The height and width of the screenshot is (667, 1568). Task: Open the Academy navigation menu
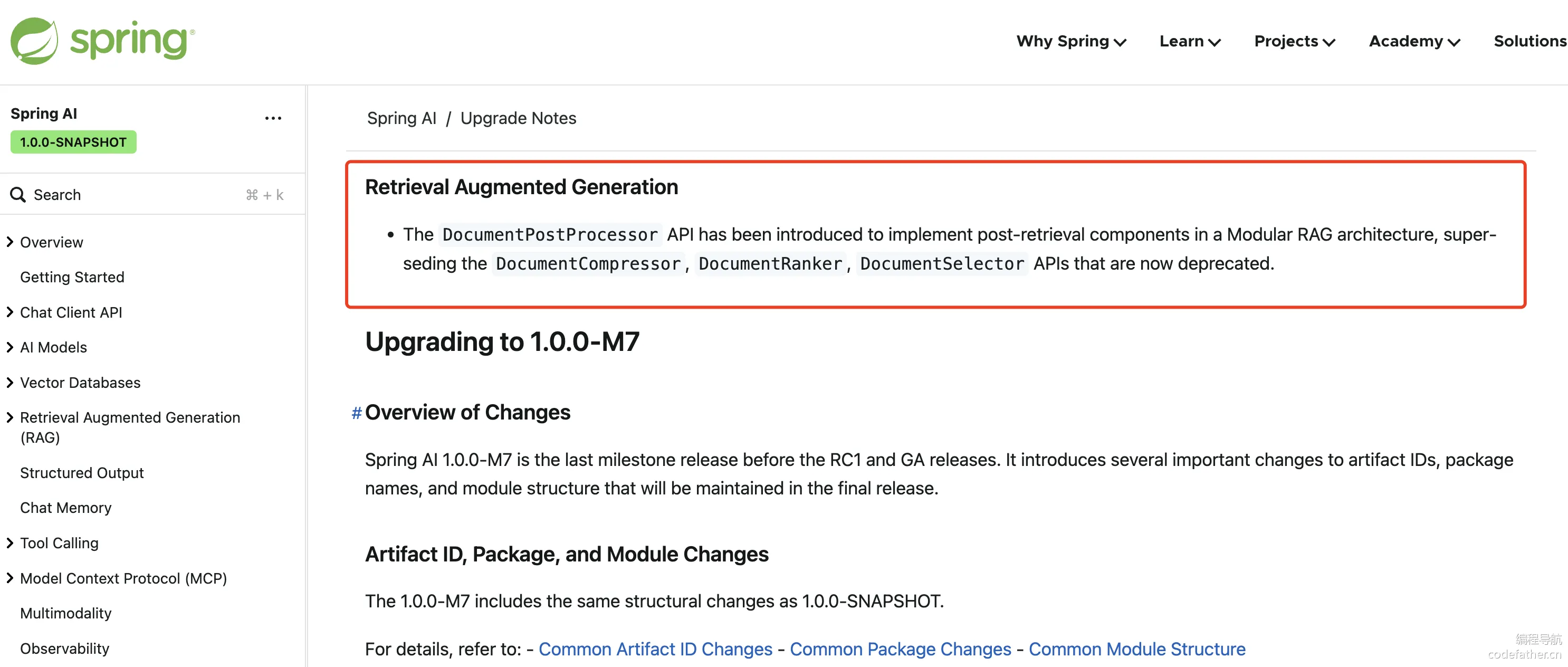pyautogui.click(x=1414, y=41)
